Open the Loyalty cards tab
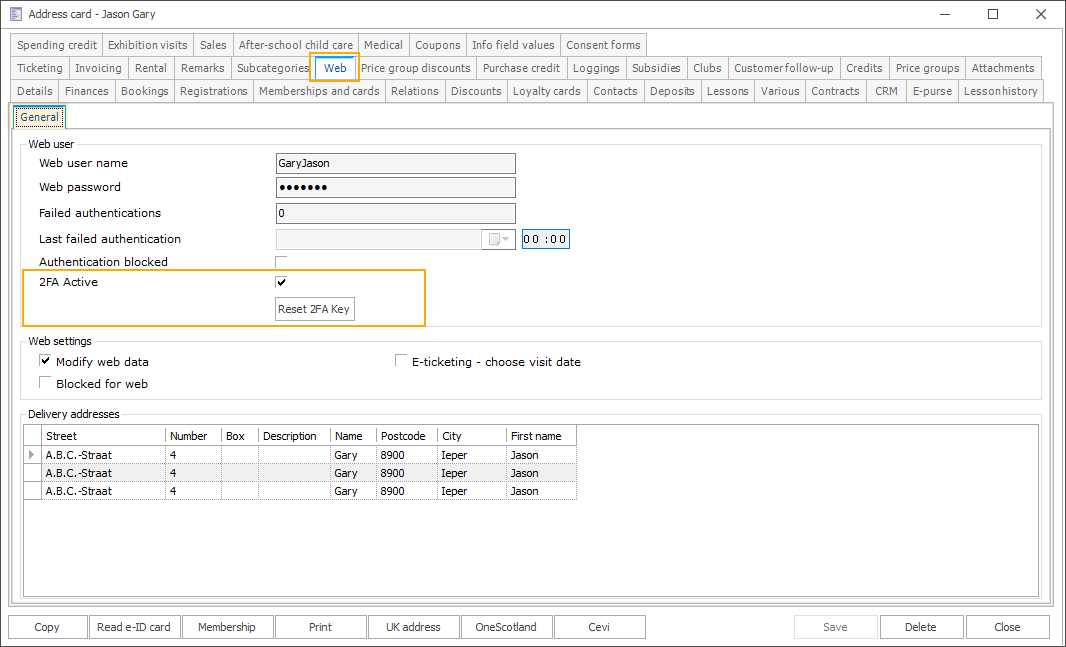Screen dimensions: 1066x647 click(546, 91)
